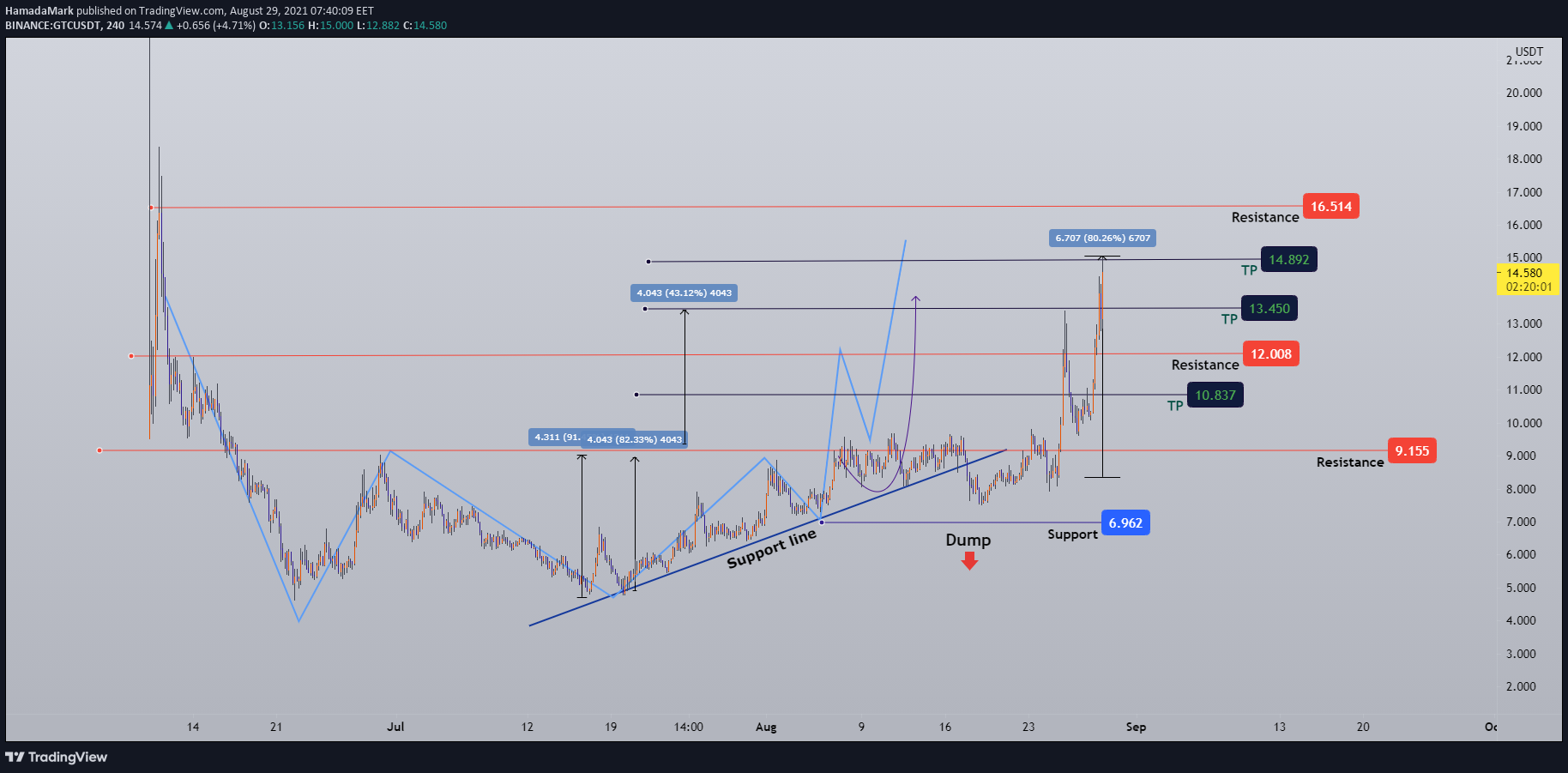
Task: Click the purple curved arrow head
Action: 916,299
